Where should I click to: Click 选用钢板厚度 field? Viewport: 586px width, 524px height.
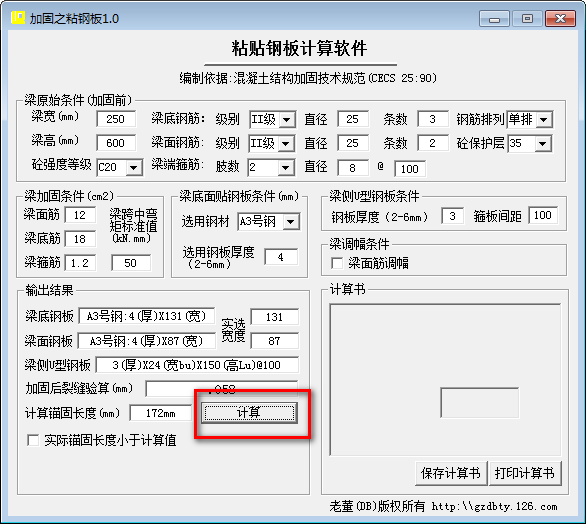[x=281, y=257]
